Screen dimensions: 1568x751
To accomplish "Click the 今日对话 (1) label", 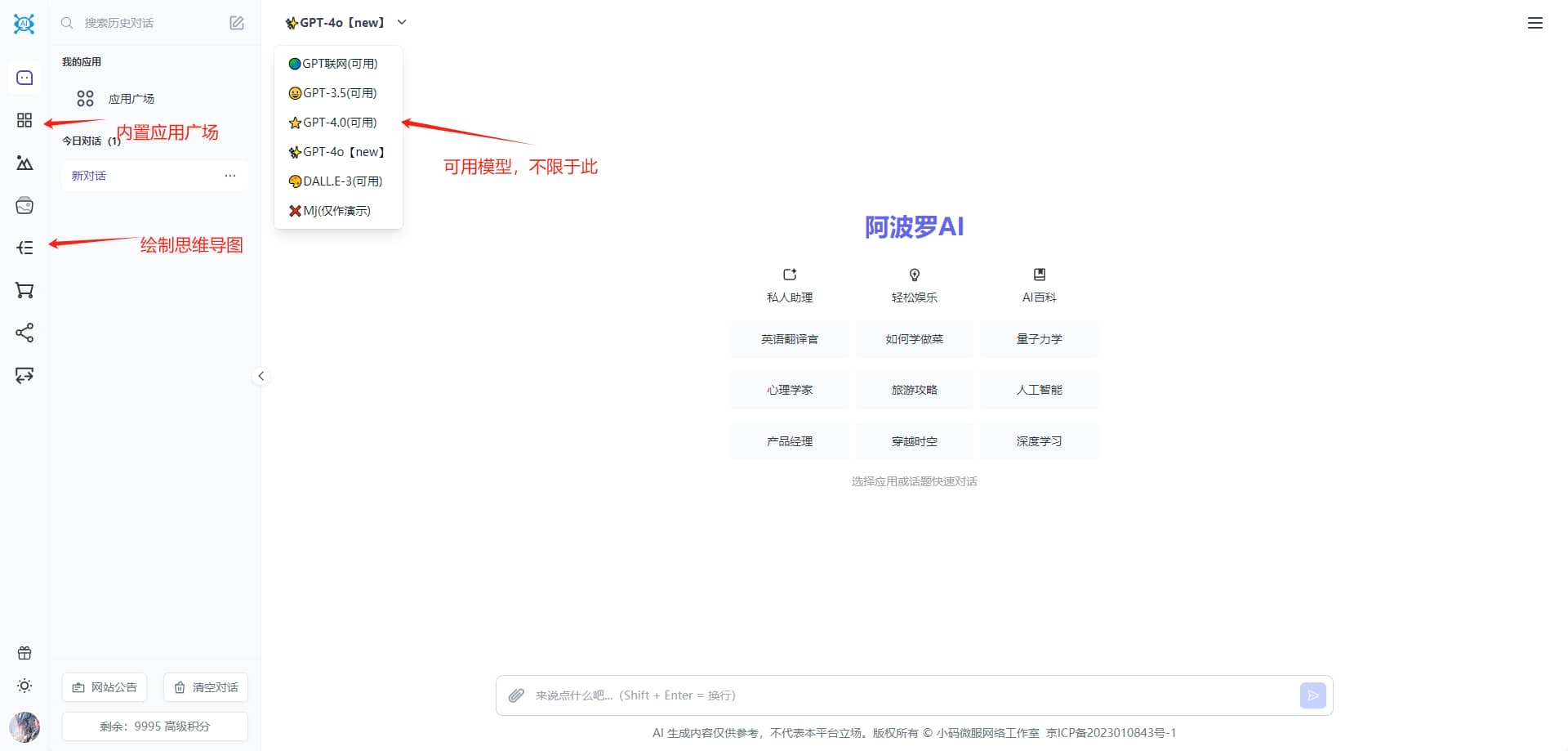I will [91, 141].
